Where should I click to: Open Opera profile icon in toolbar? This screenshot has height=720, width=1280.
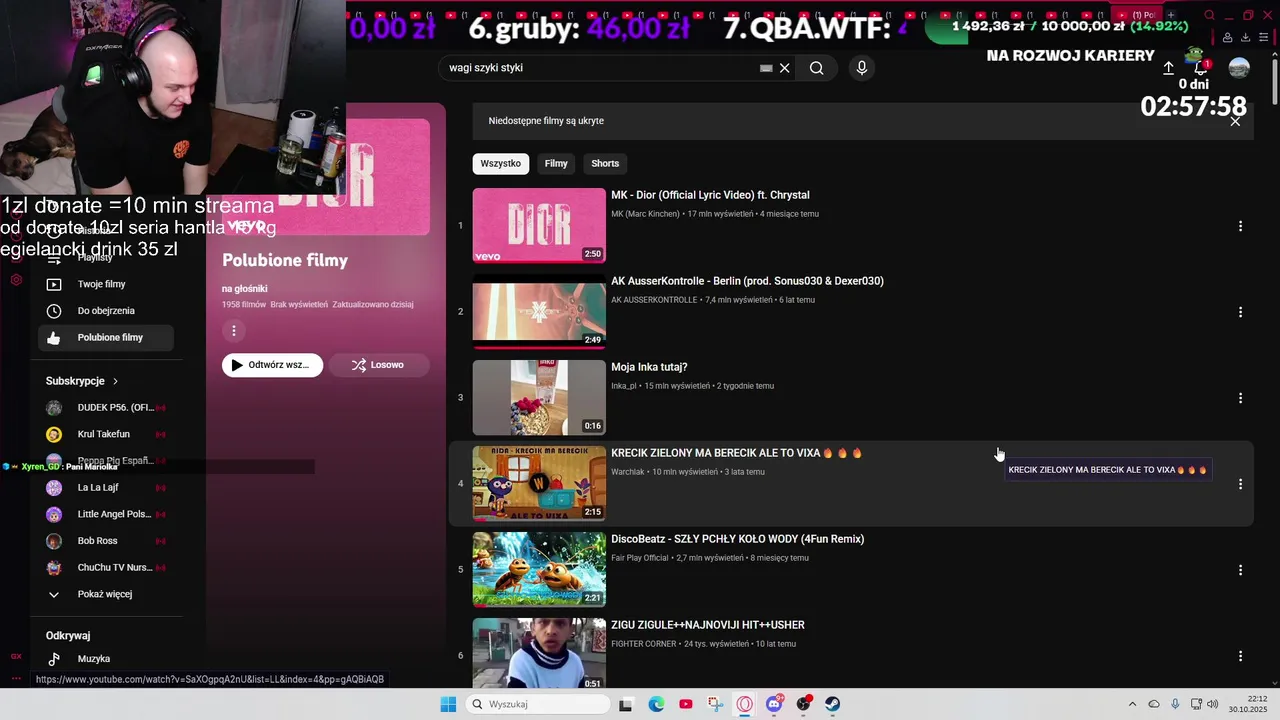click(1227, 37)
